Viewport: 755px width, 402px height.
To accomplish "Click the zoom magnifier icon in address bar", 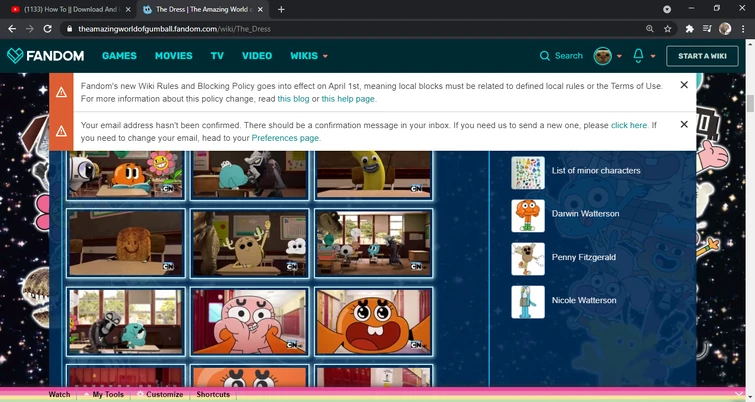I will pos(650,29).
